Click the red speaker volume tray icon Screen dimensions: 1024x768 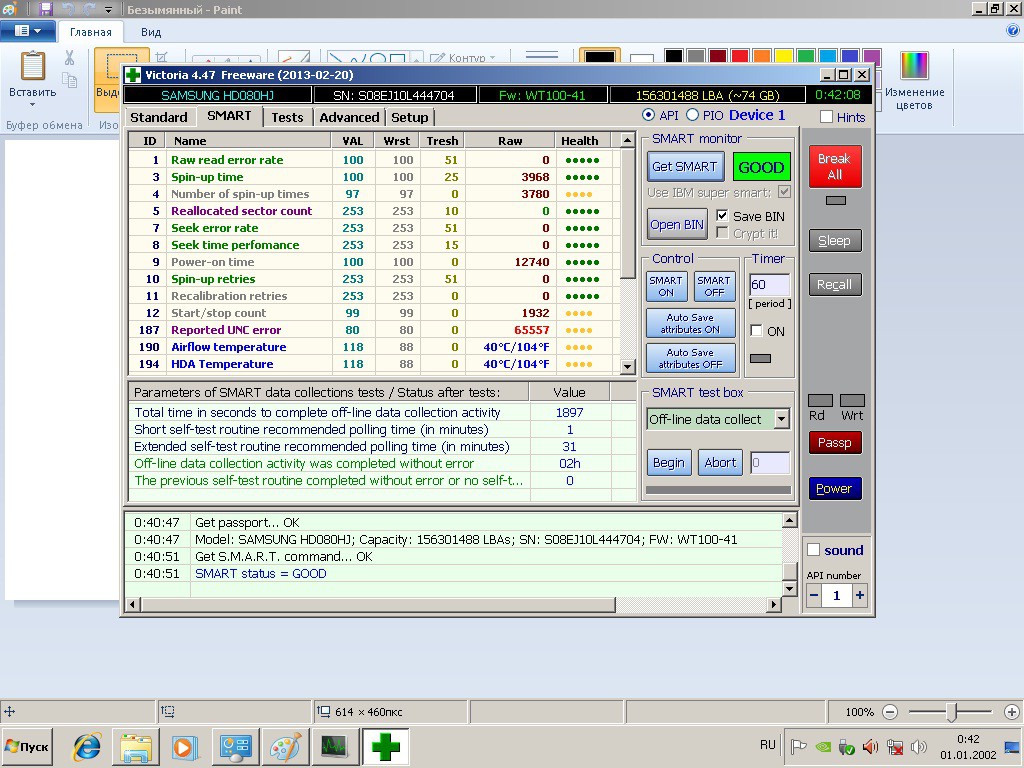pos(871,746)
